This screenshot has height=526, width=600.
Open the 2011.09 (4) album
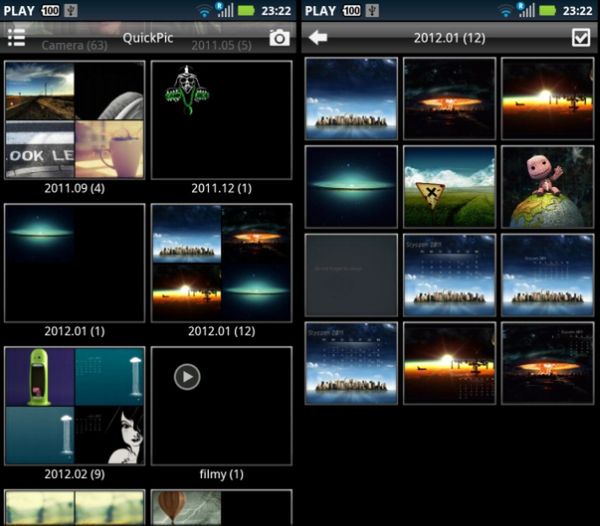pos(75,120)
